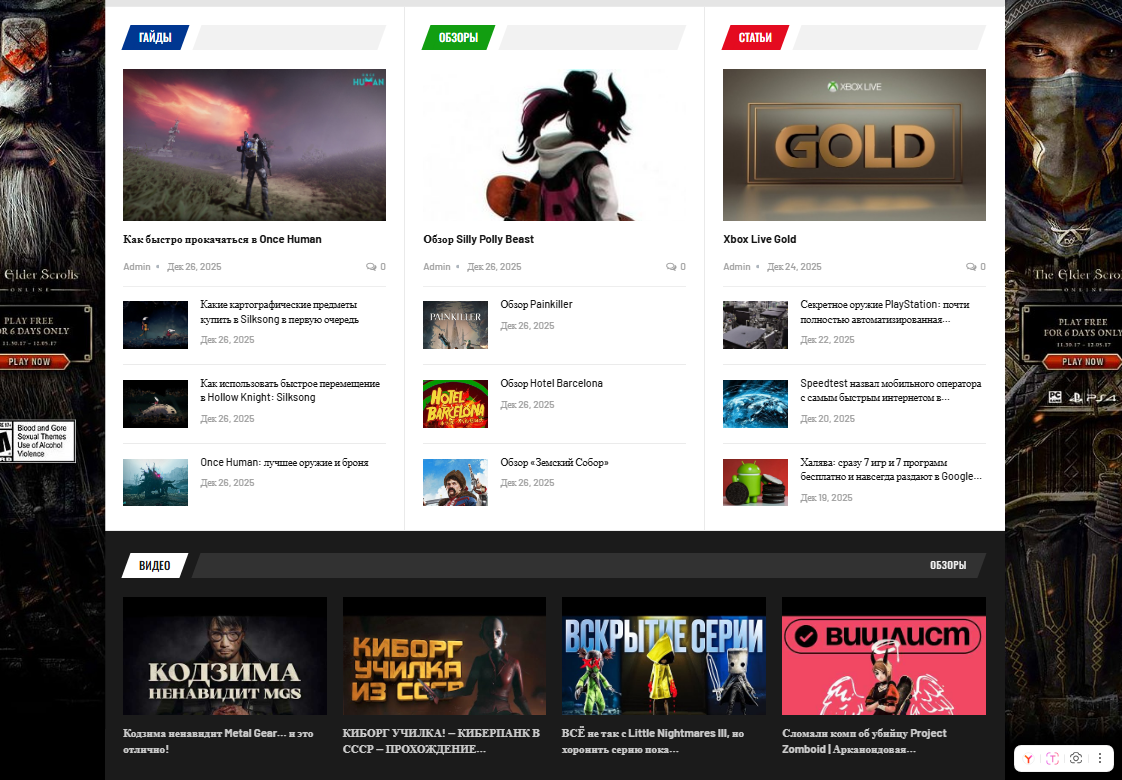Play 'Вскрытие серии' Little Nightmares video thumbnail
This screenshot has height=780, width=1122.
(663, 656)
